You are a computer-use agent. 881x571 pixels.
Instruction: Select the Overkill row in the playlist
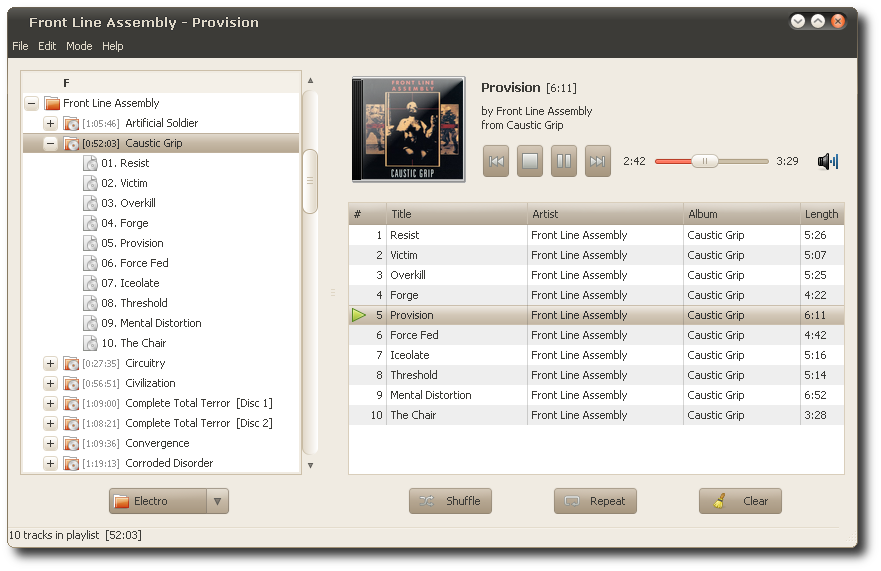(596, 275)
